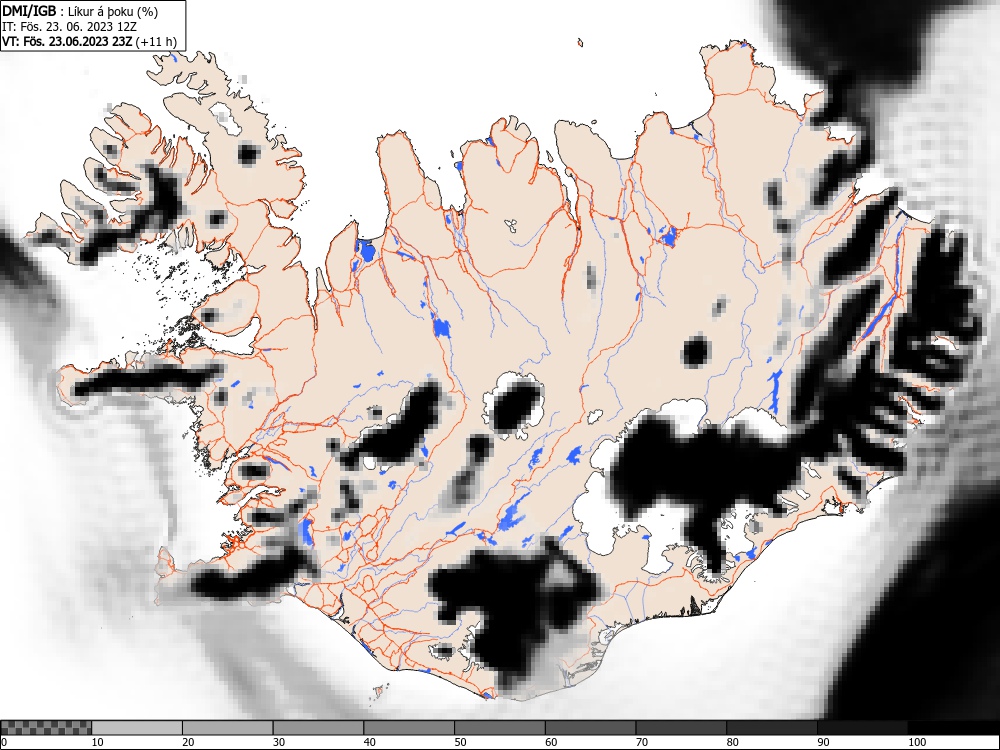Image resolution: width=1000 pixels, height=750 pixels.
Task: Click the initial time line 'IT: Fös. 23. 06. 2023 12Z'
Action: [70, 27]
